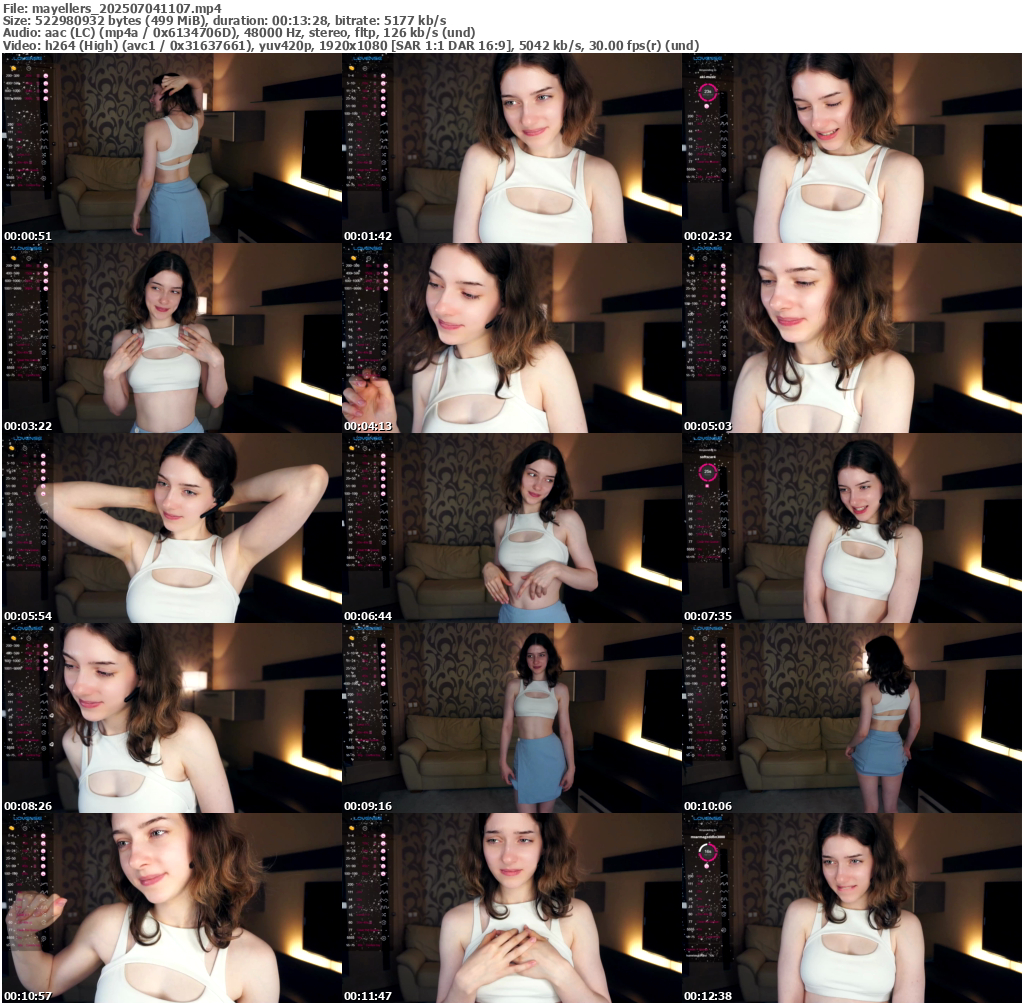Viewport: 1024px width, 1003px height.
Task: Open the thumbnail at 00:09:16
Action: tap(512, 718)
